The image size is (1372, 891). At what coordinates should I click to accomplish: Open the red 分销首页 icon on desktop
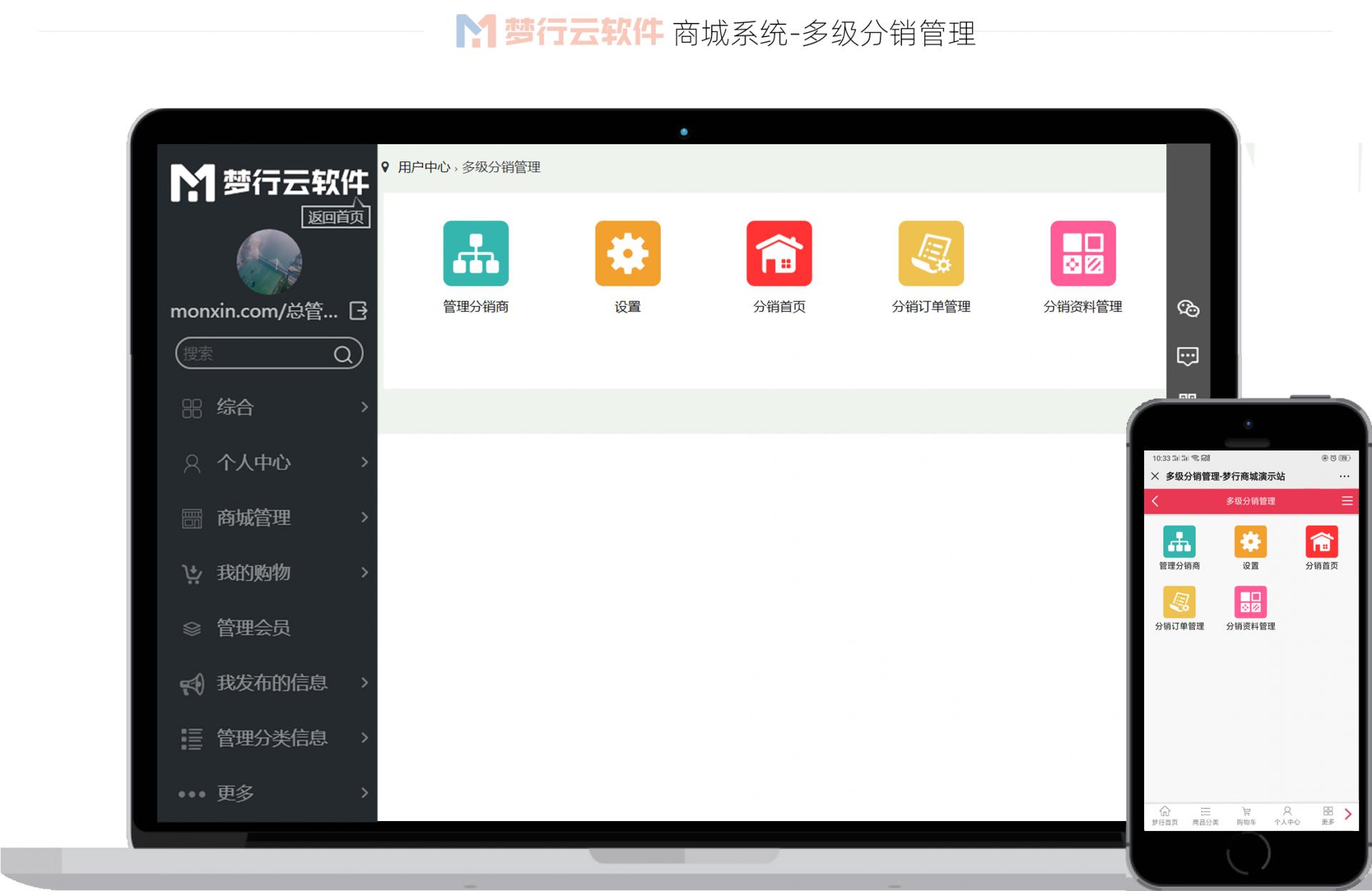779,253
